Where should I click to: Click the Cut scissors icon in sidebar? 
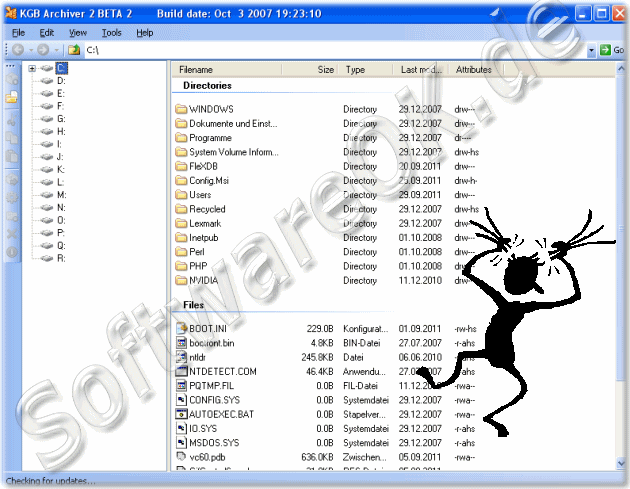point(12,120)
